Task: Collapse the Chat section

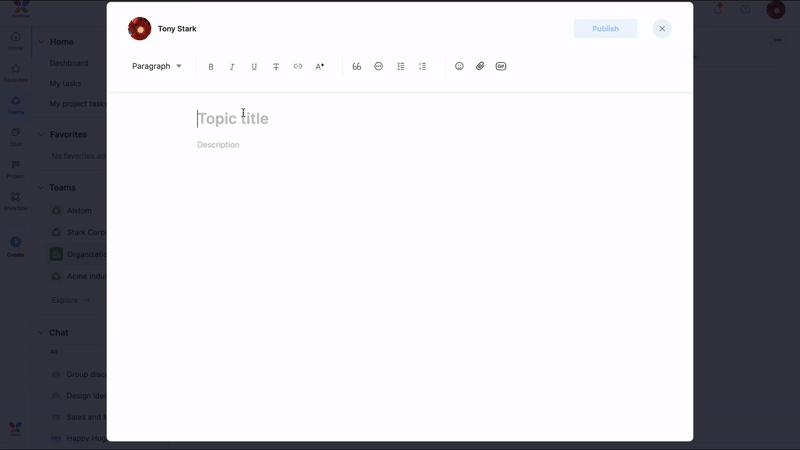Action: click(x=41, y=333)
